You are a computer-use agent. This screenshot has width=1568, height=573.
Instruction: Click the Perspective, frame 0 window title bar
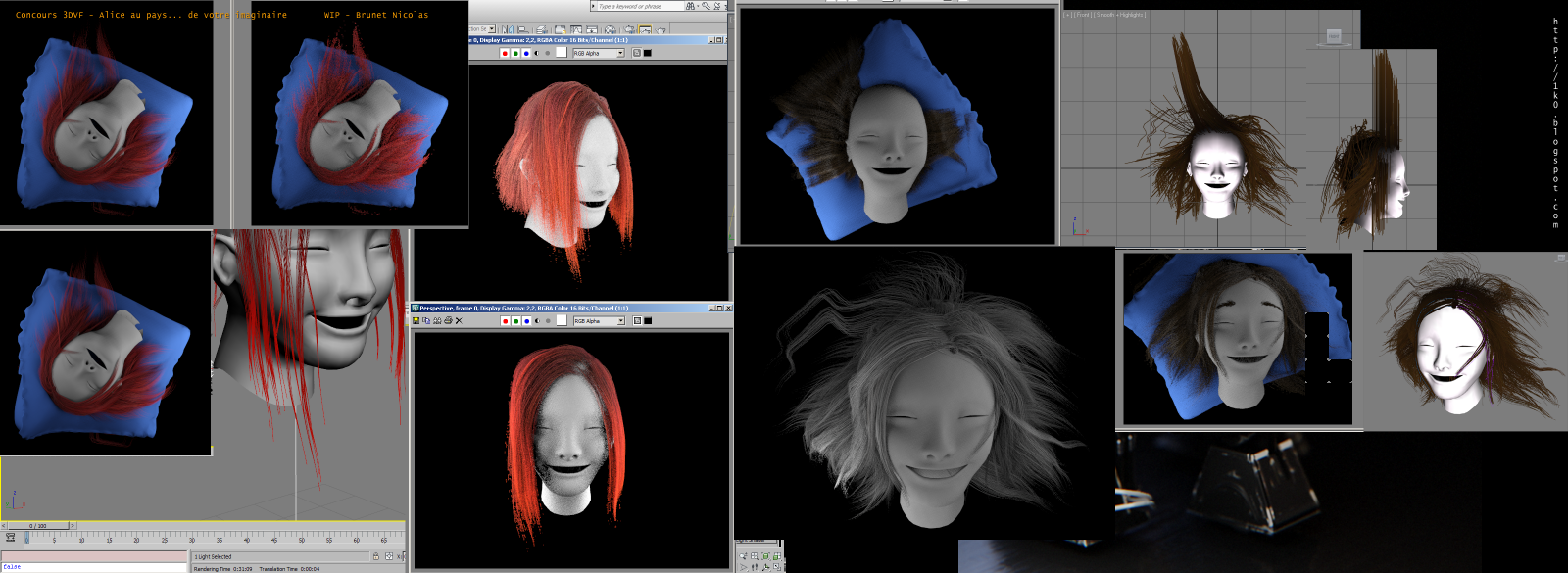click(x=571, y=308)
